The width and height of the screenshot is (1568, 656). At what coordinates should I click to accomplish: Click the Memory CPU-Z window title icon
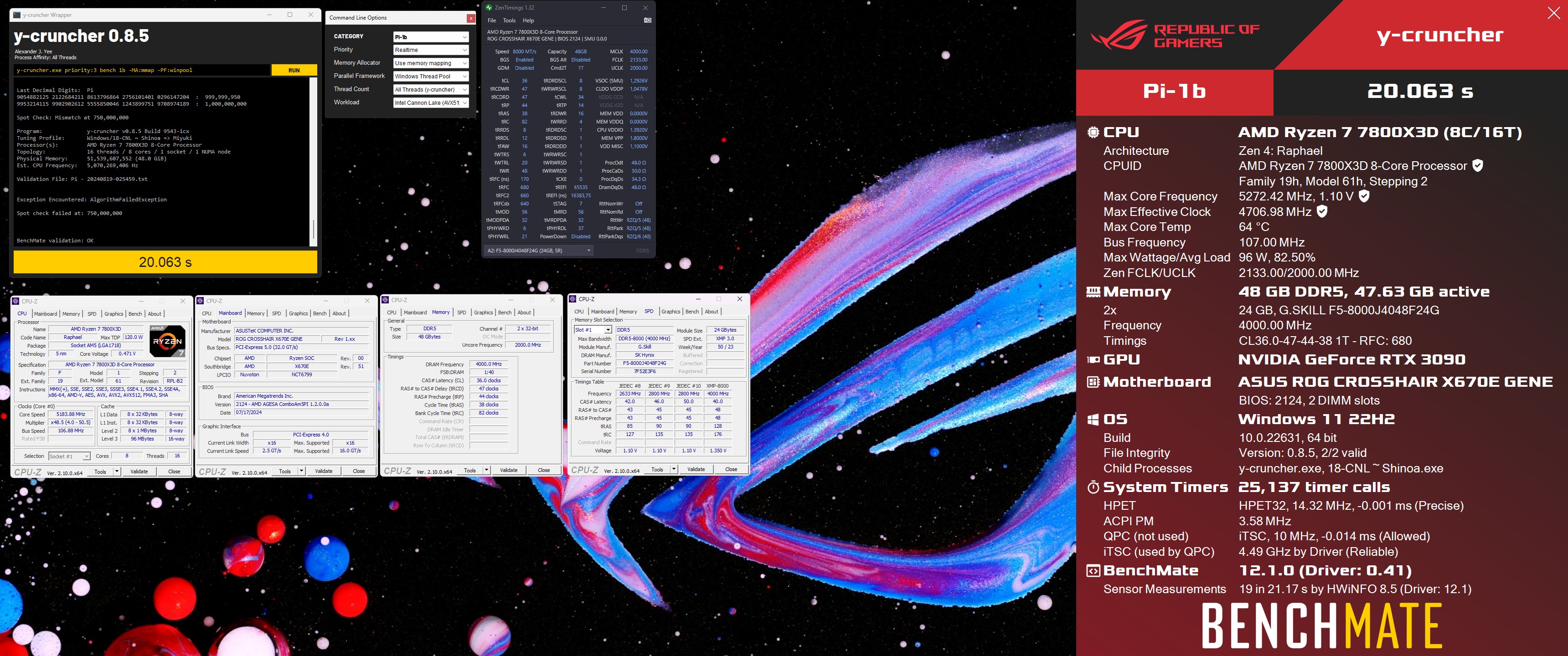pos(385,300)
